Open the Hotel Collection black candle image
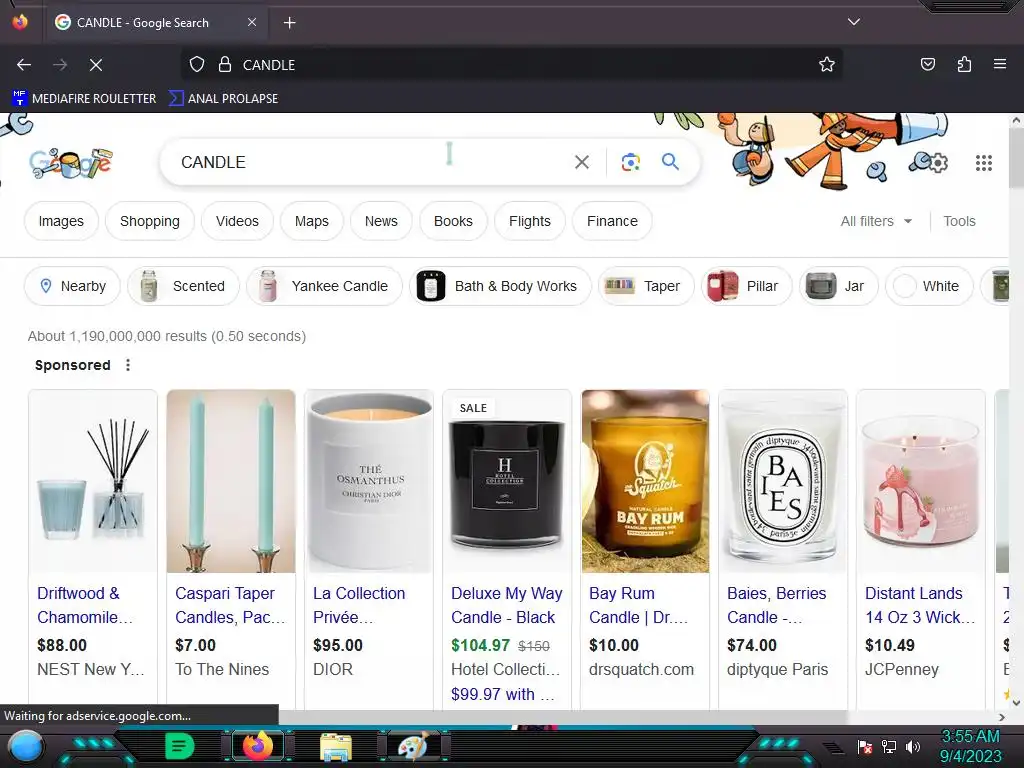Viewport: 1024px width, 768px height. 507,481
